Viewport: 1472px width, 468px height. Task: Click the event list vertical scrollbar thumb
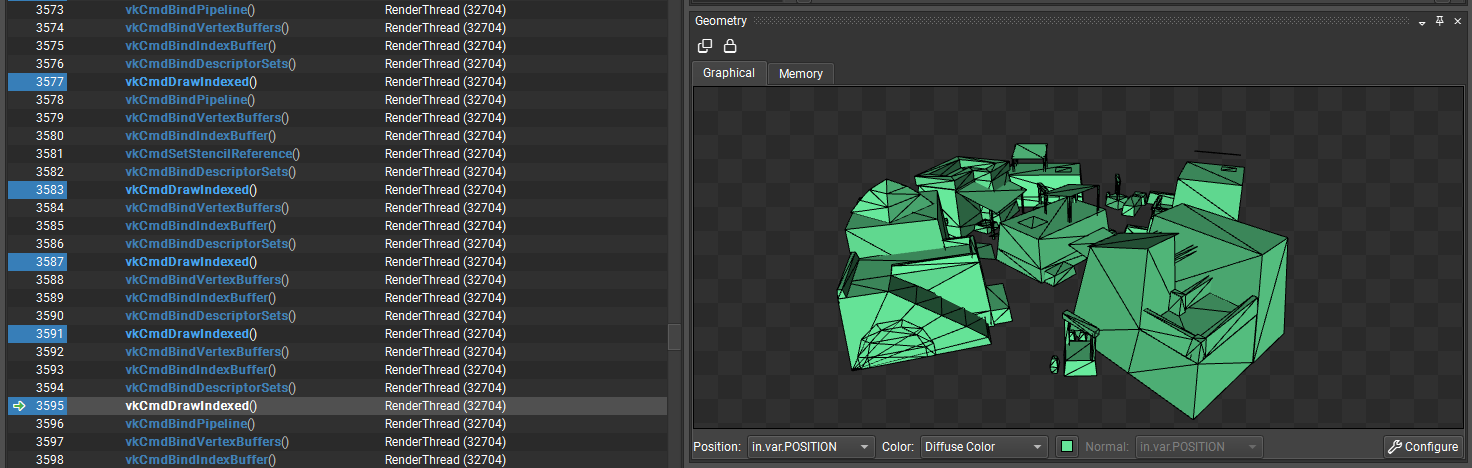[x=674, y=337]
